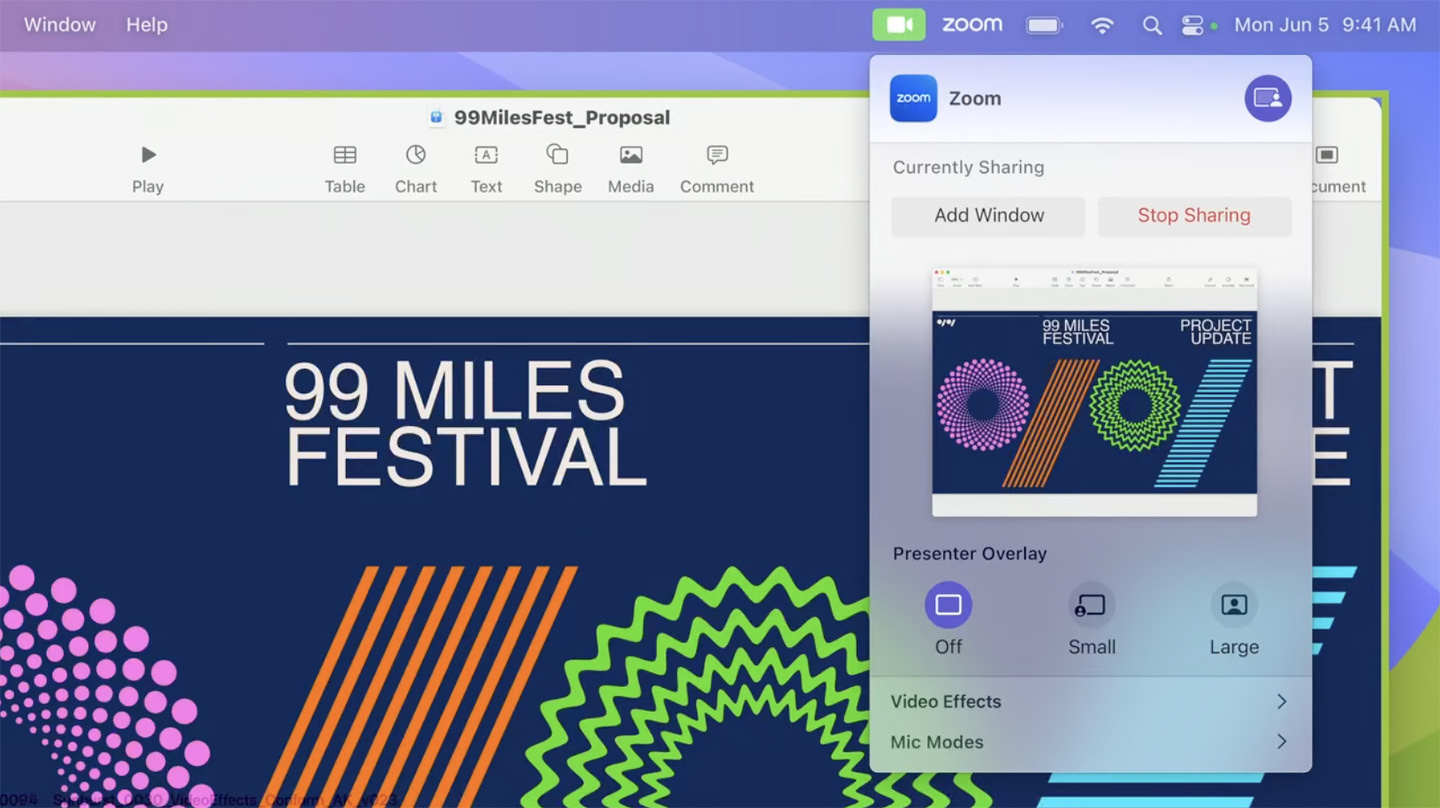Click the shared window preview thumbnail
Screen dimensions: 1440x808
pyautogui.click(x=1094, y=391)
